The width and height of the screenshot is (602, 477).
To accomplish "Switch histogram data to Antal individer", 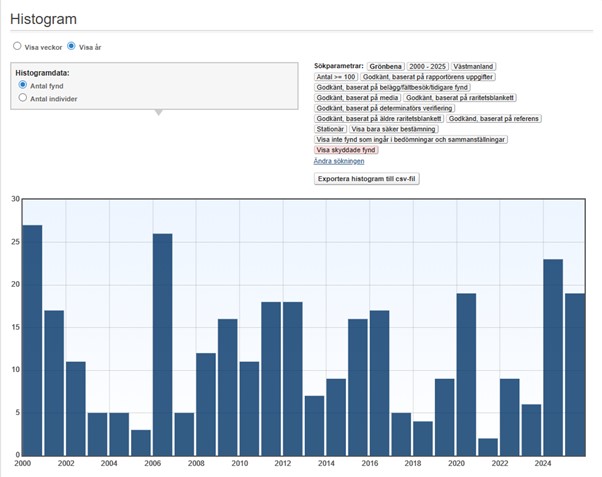I will (x=23, y=98).
